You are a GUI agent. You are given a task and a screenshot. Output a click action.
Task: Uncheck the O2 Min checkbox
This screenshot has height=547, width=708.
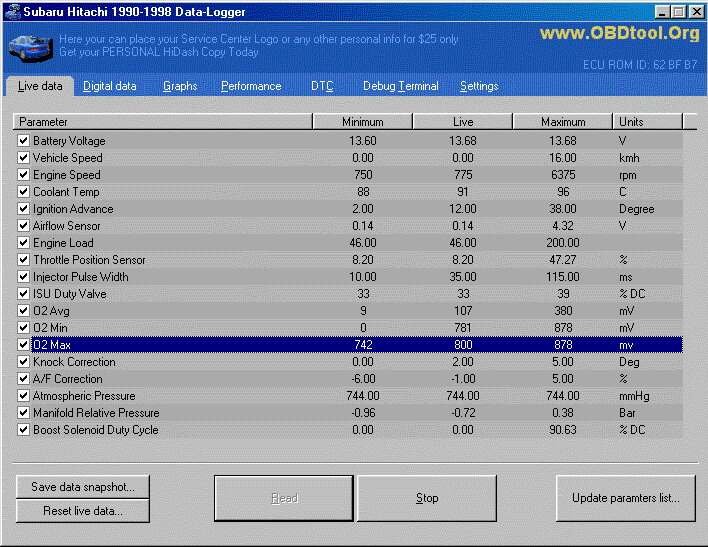click(x=23, y=327)
